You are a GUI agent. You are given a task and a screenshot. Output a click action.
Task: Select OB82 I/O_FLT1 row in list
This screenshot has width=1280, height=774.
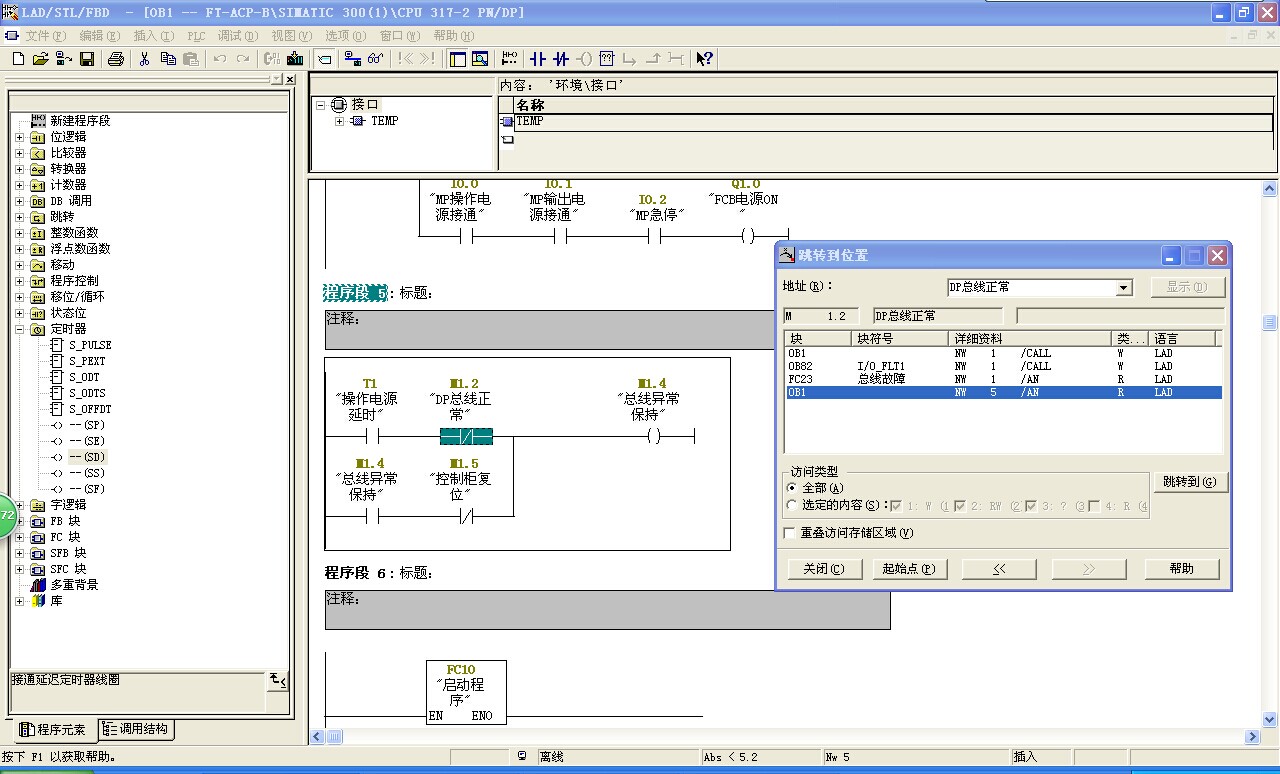tap(1003, 367)
